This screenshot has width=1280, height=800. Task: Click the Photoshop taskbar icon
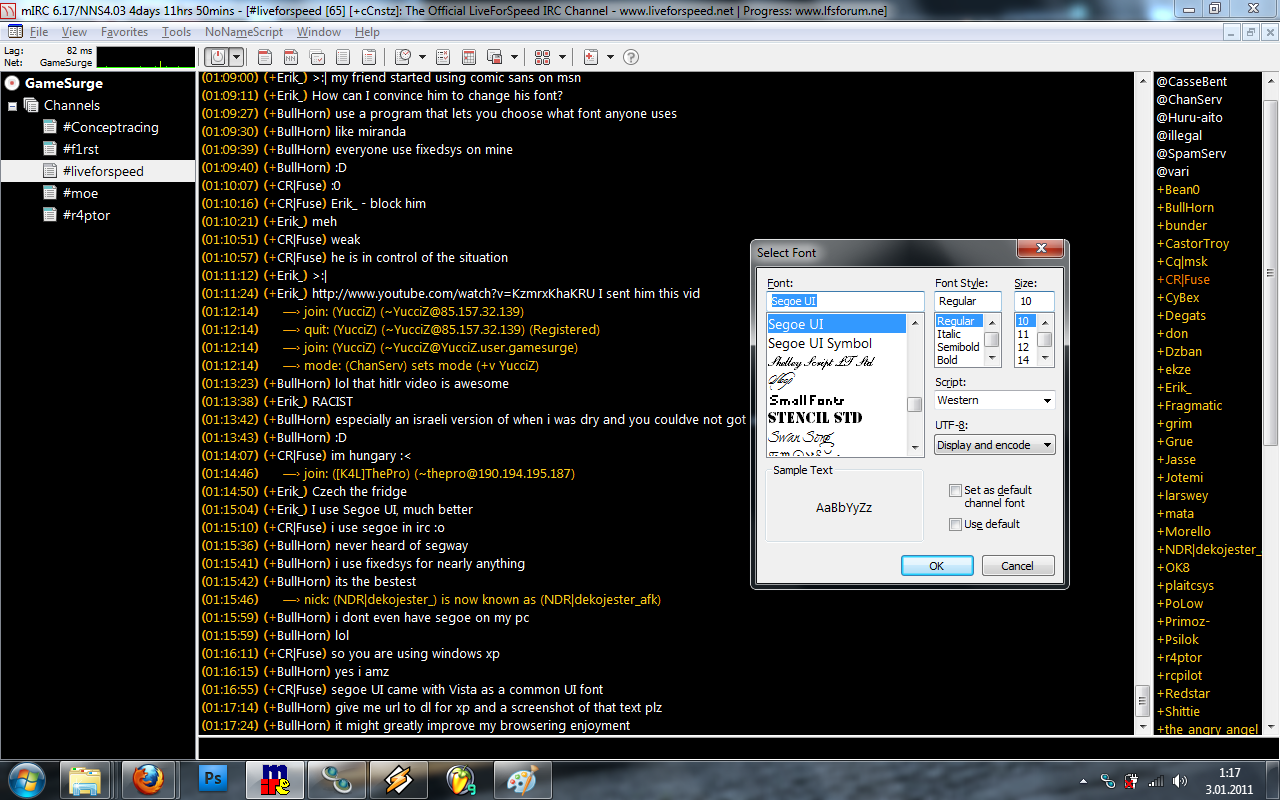[x=212, y=778]
